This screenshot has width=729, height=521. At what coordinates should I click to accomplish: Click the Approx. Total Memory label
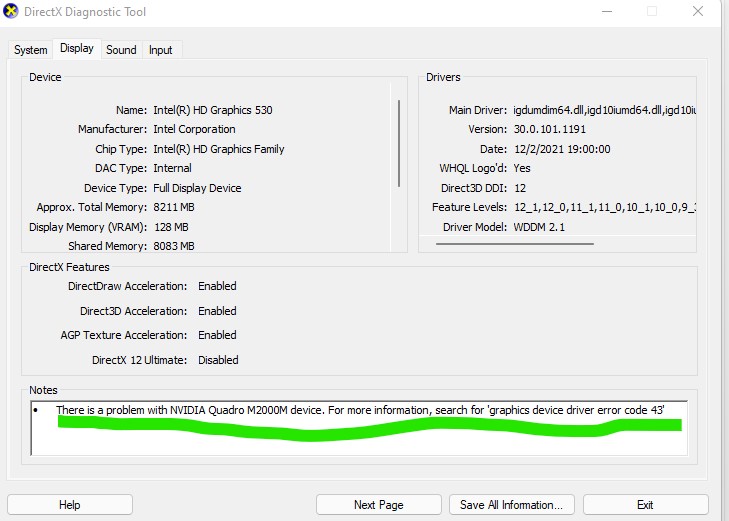pos(92,207)
